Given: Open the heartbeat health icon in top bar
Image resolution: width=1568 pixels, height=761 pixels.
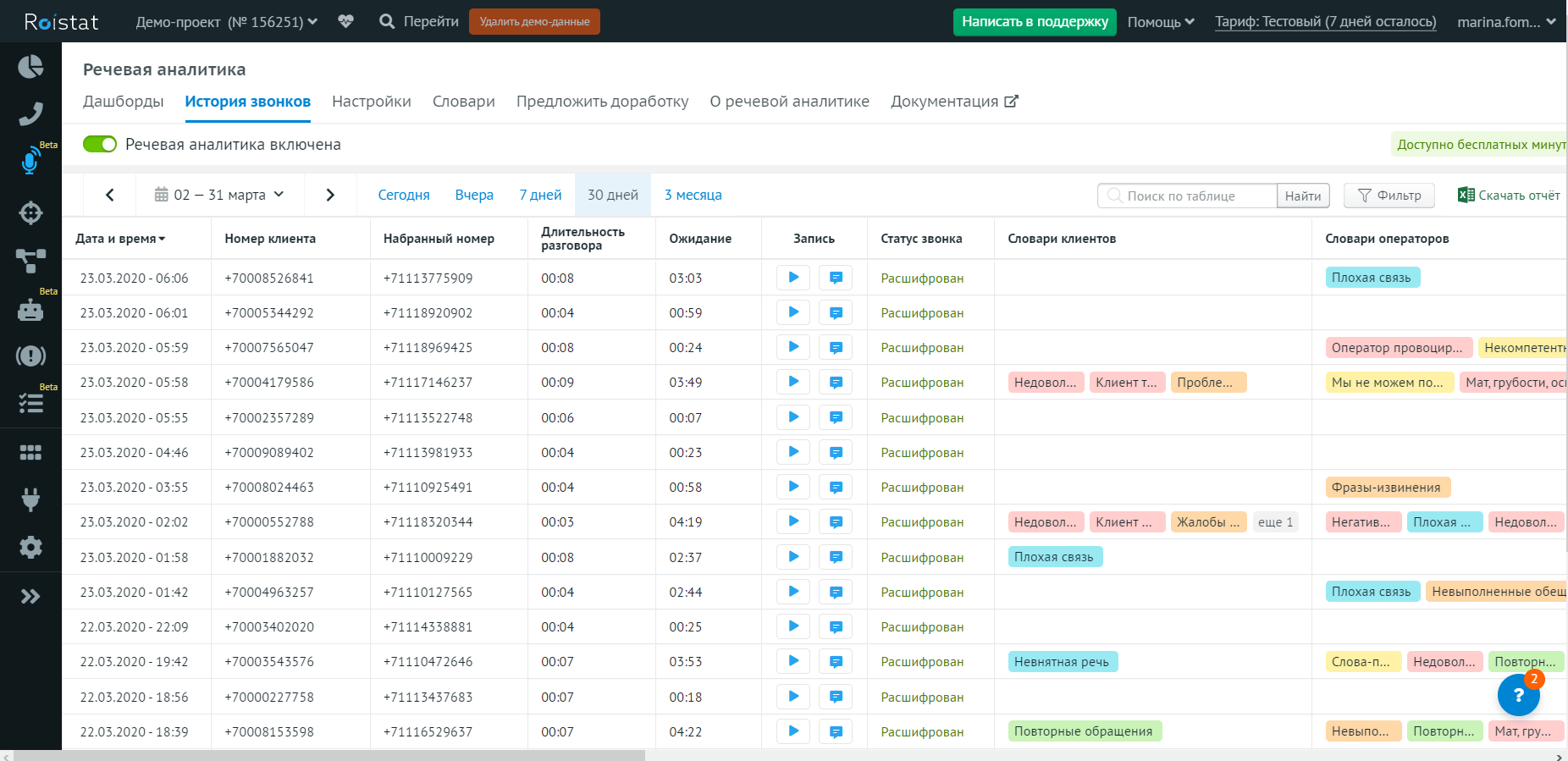Looking at the screenshot, I should (345, 21).
